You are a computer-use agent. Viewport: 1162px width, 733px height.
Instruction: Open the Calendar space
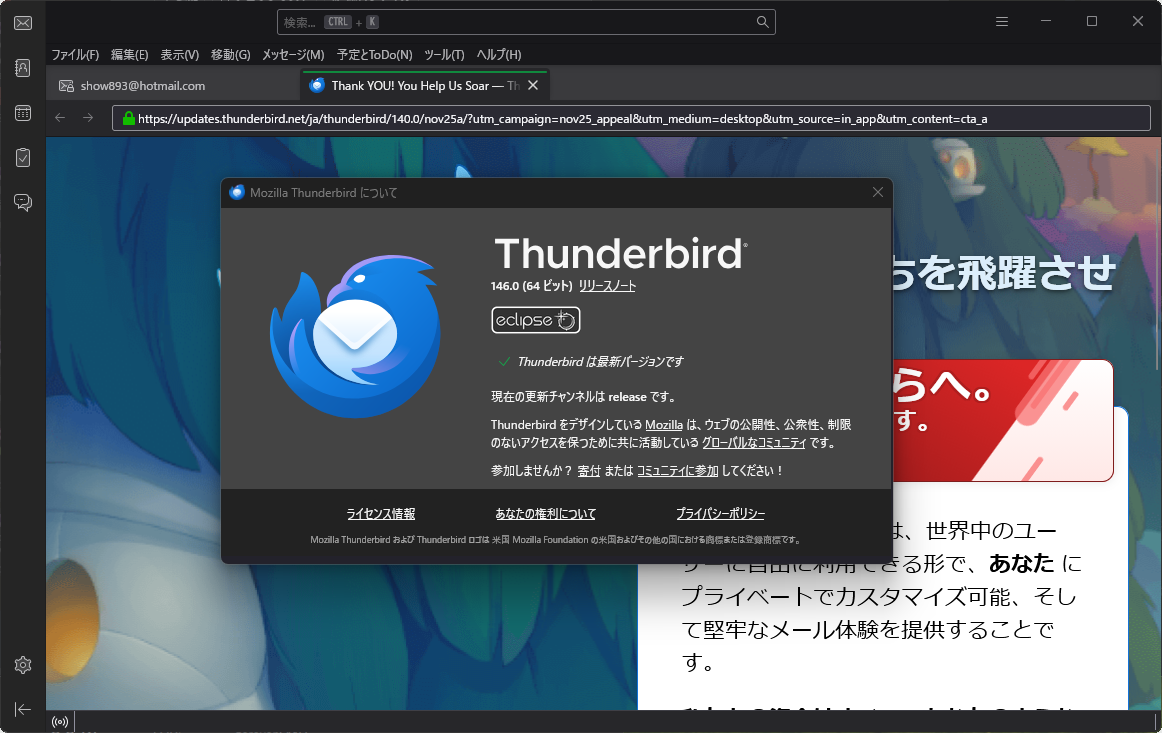click(x=22, y=112)
